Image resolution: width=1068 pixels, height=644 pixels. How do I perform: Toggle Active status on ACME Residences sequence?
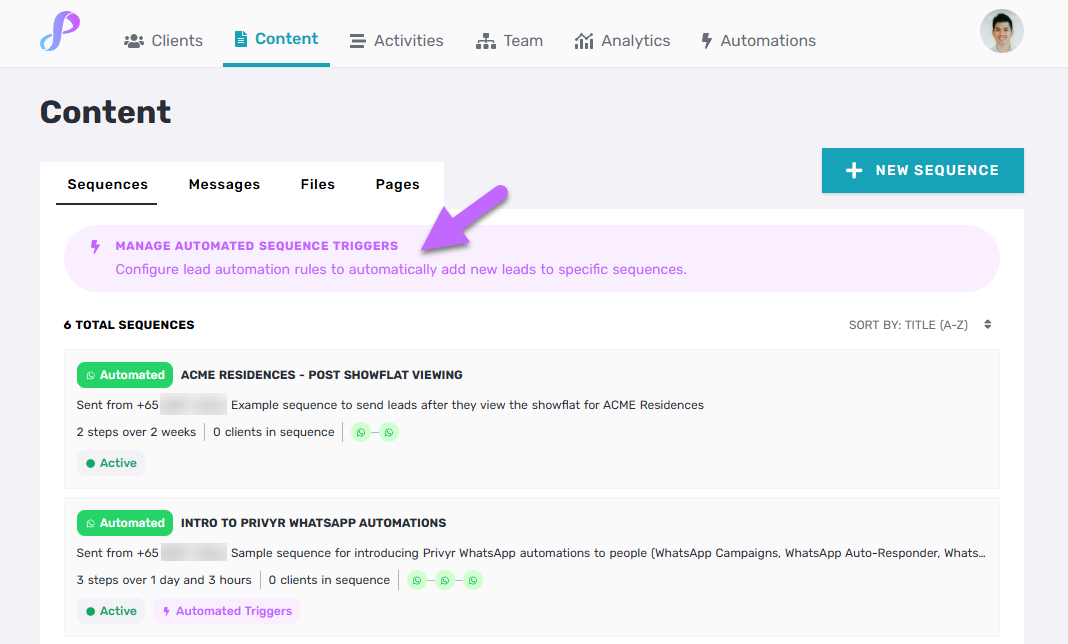coord(111,463)
